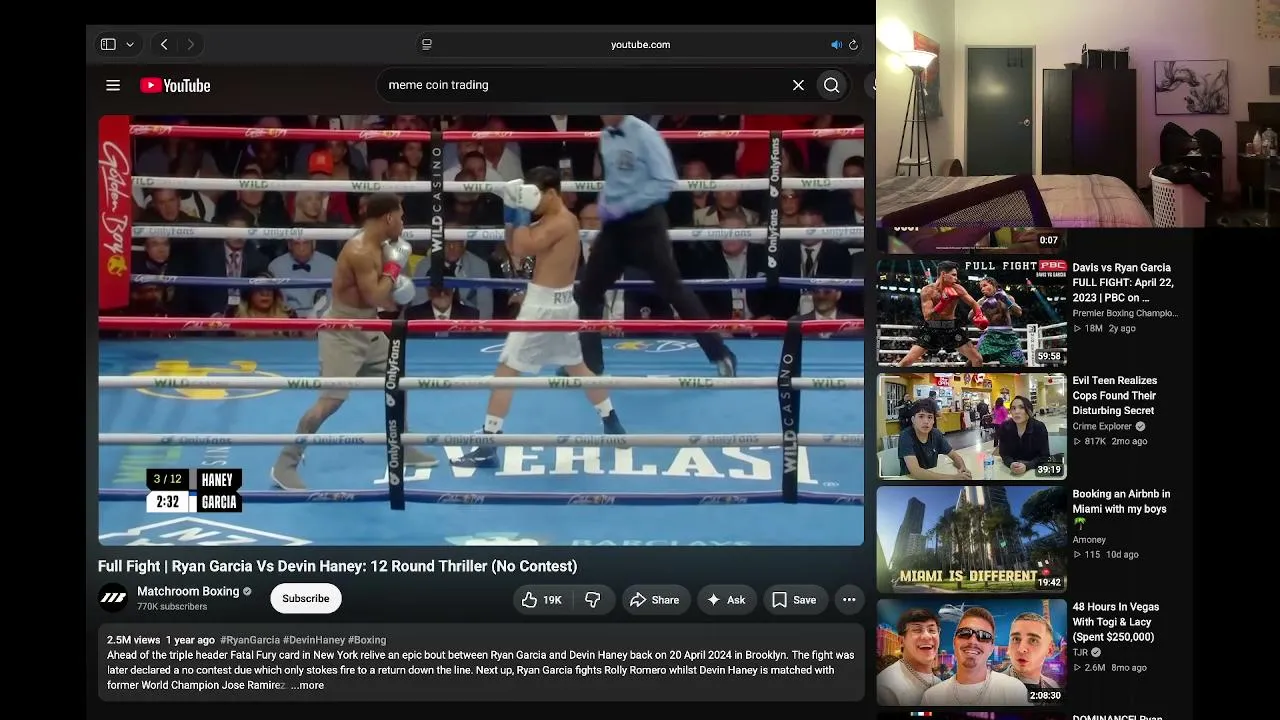Share this fight video
The width and height of the screenshot is (1280, 720).
[x=654, y=599]
